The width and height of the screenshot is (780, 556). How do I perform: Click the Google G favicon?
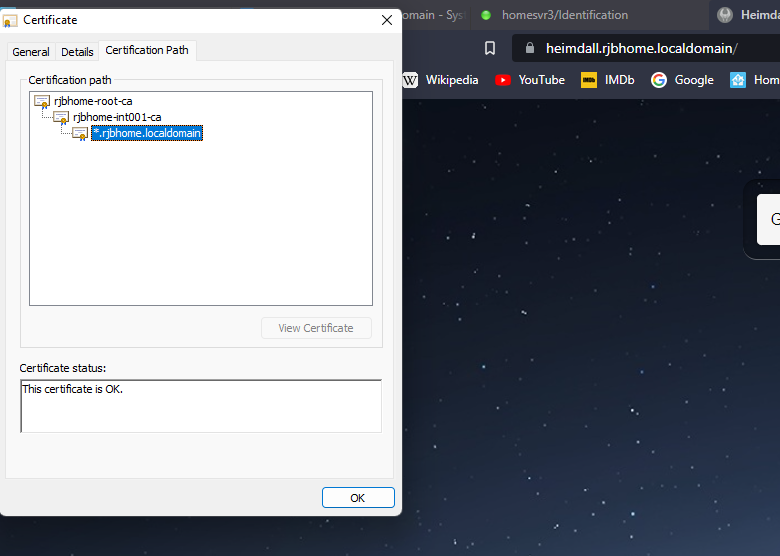point(659,80)
